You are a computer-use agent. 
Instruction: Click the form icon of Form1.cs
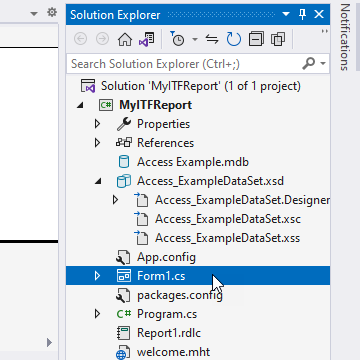124,276
